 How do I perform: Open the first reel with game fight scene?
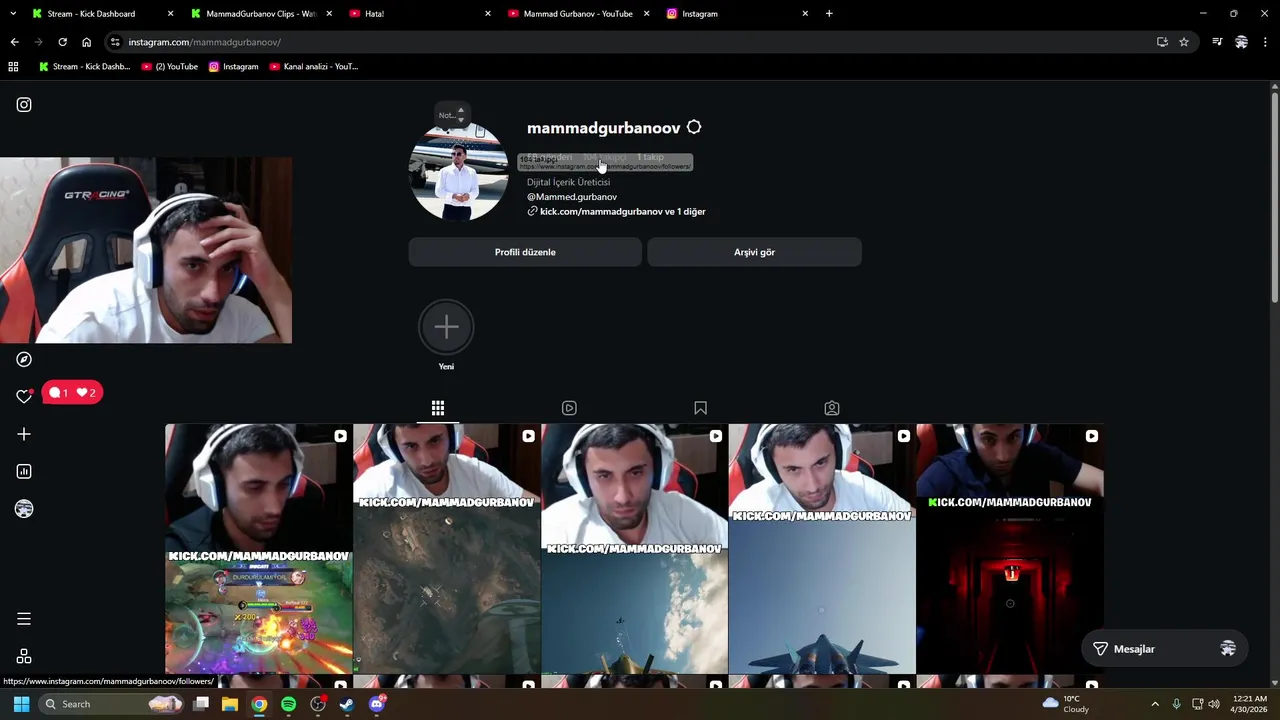259,549
